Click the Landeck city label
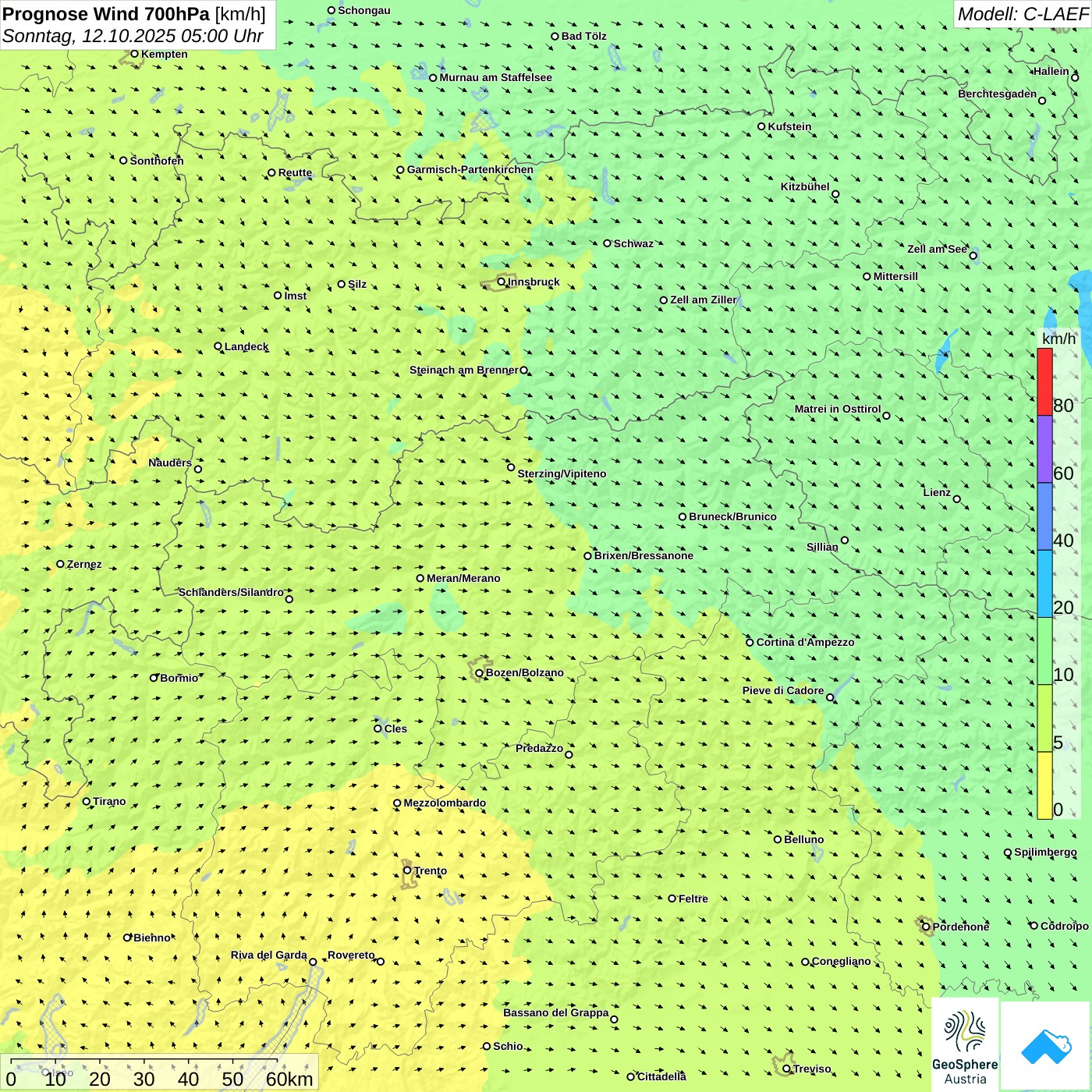The height and width of the screenshot is (1092, 1092). coord(246,346)
